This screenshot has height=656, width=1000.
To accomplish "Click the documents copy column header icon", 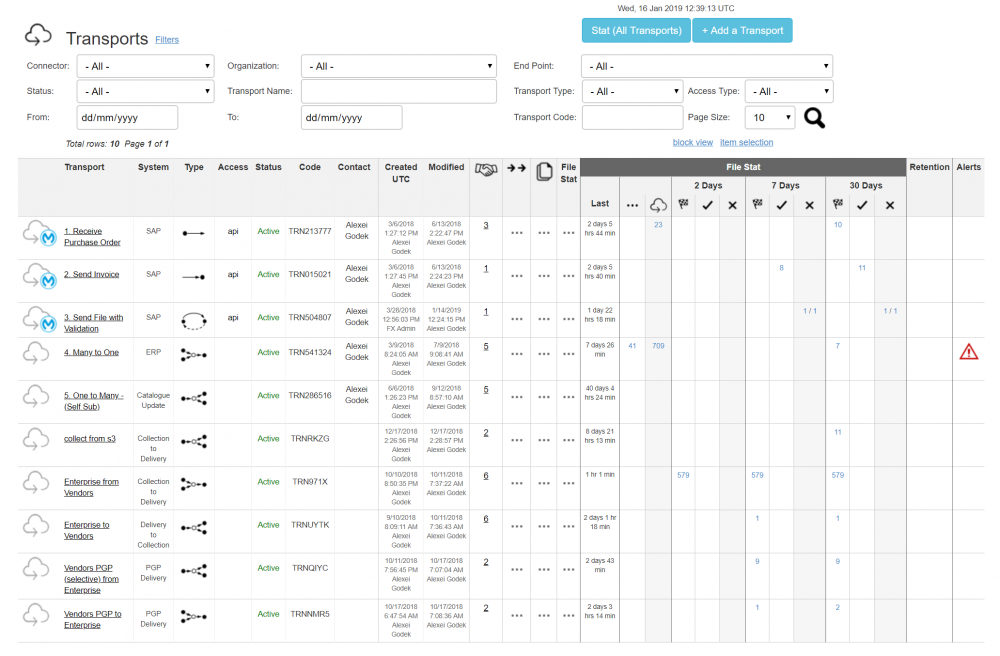I will tap(544, 171).
